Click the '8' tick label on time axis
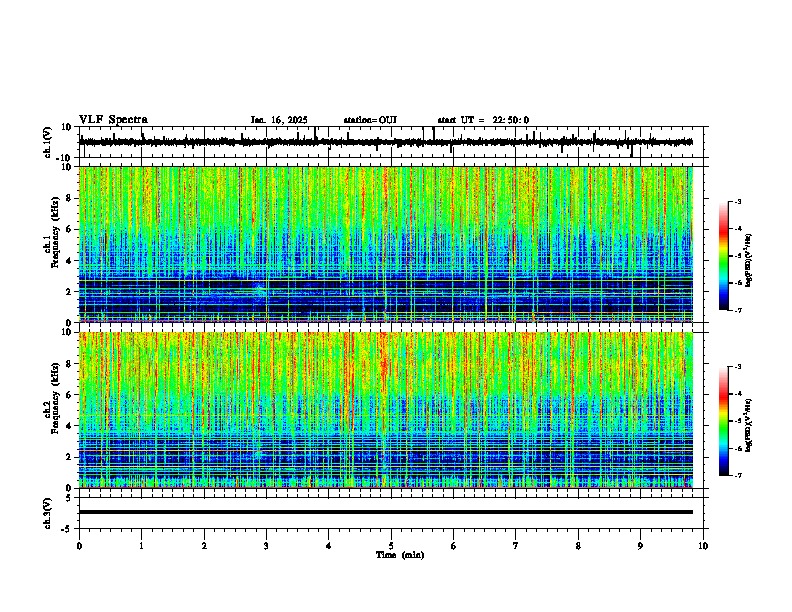 pyautogui.click(x=578, y=546)
